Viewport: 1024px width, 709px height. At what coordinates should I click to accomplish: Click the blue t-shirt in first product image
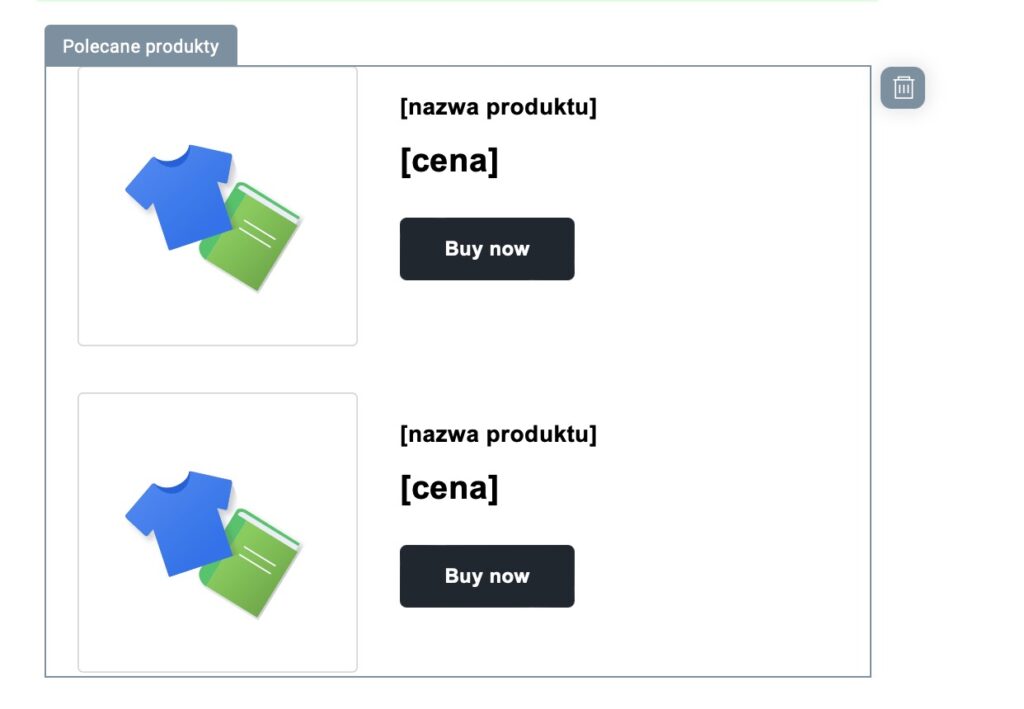[180, 196]
